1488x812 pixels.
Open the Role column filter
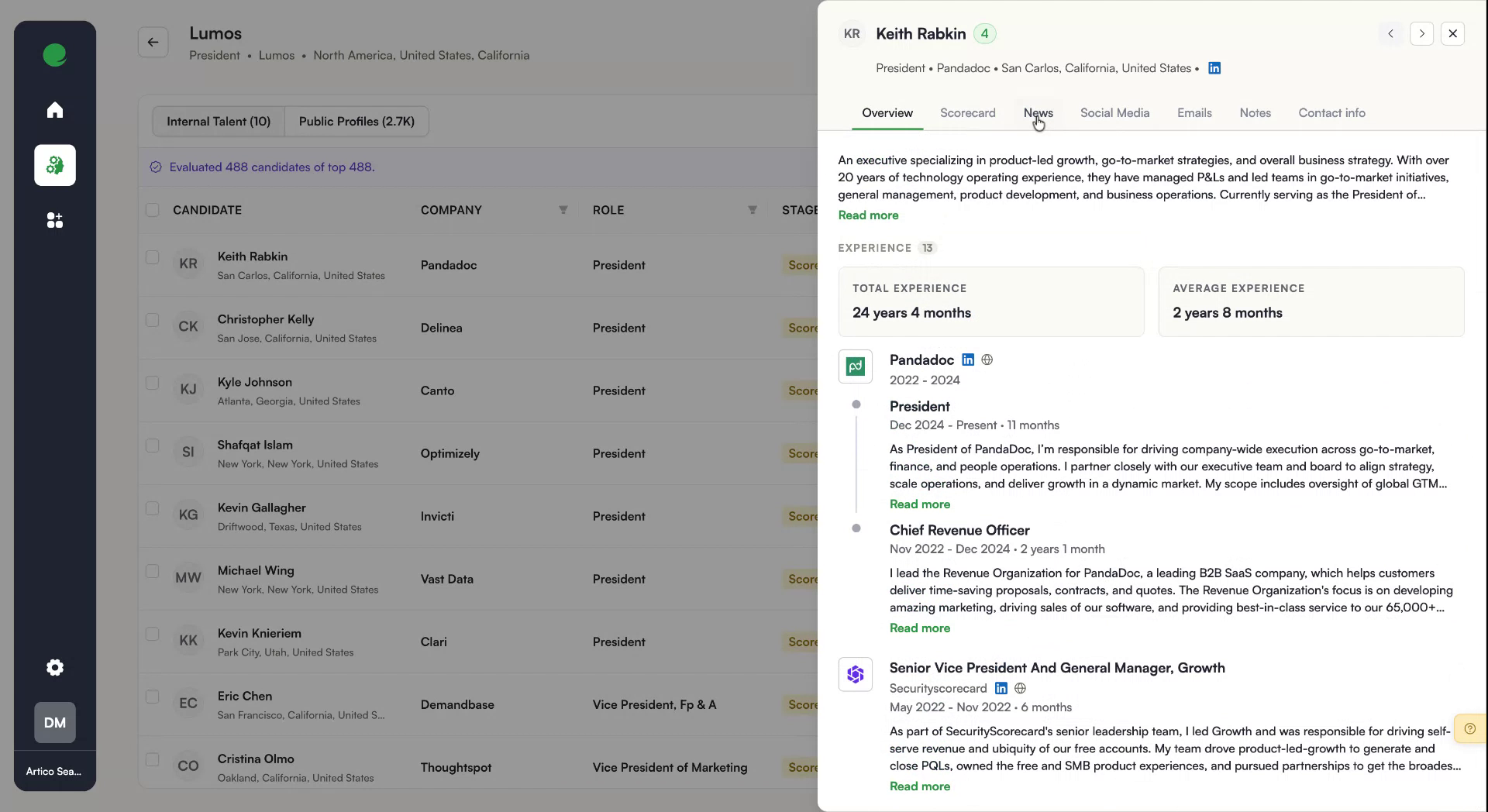coord(751,209)
